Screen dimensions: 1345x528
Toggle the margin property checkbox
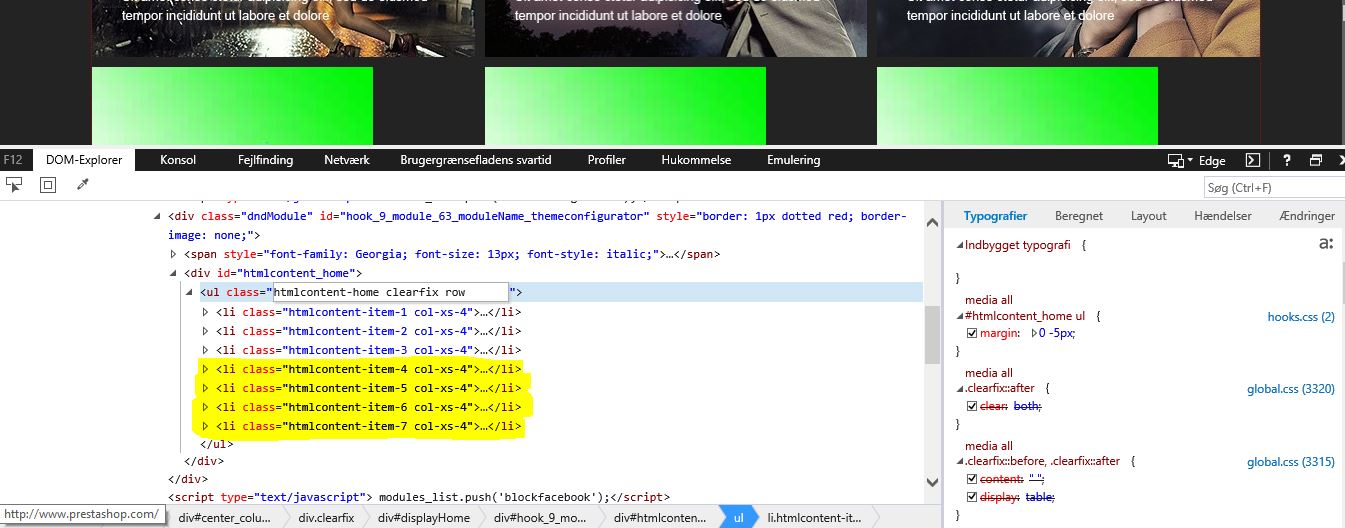click(x=972, y=333)
